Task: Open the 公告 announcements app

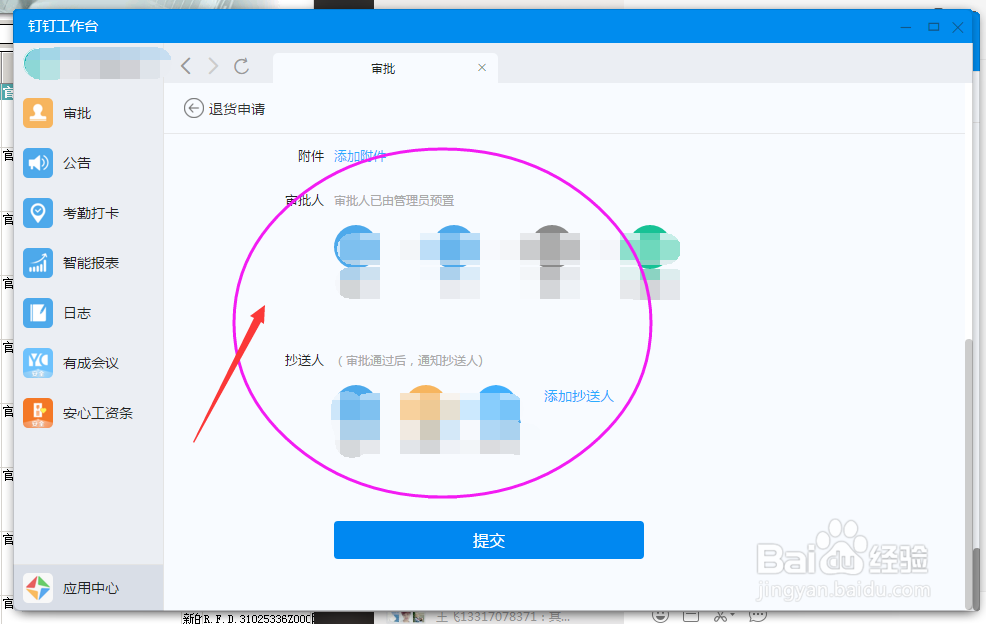Action: [60, 163]
